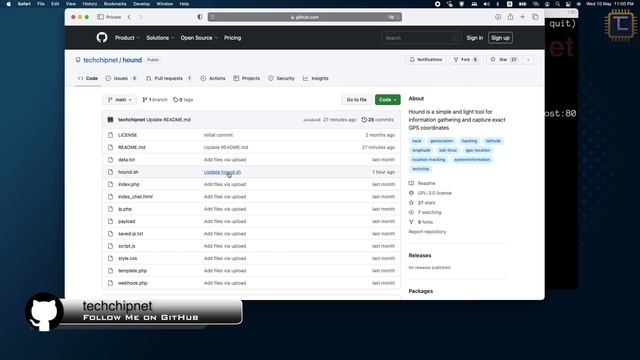The image size is (640, 360).
Task: Open the techchipnet owner link
Action: [x=100, y=60]
